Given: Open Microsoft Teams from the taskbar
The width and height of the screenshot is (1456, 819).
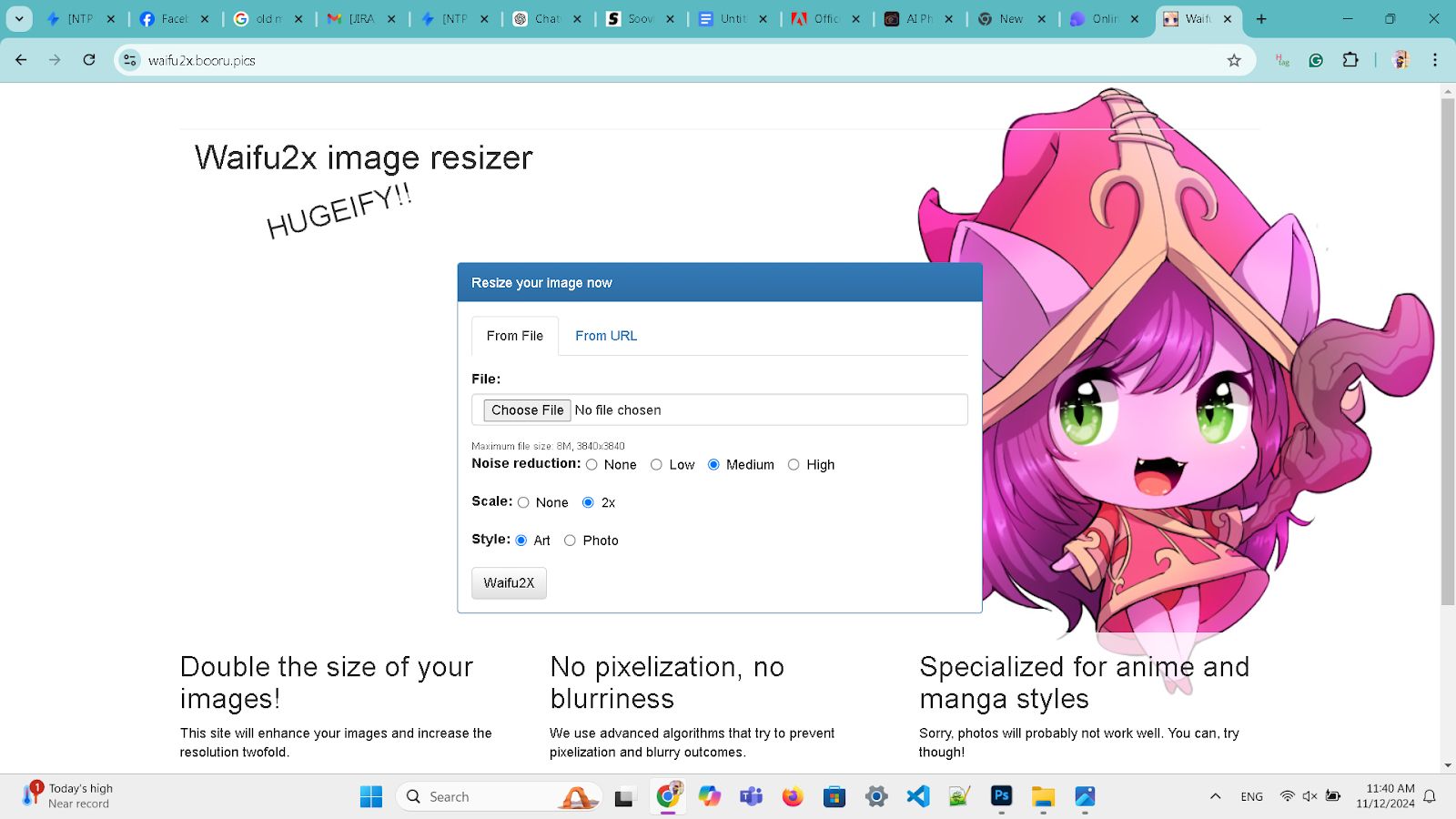Looking at the screenshot, I should 751,796.
